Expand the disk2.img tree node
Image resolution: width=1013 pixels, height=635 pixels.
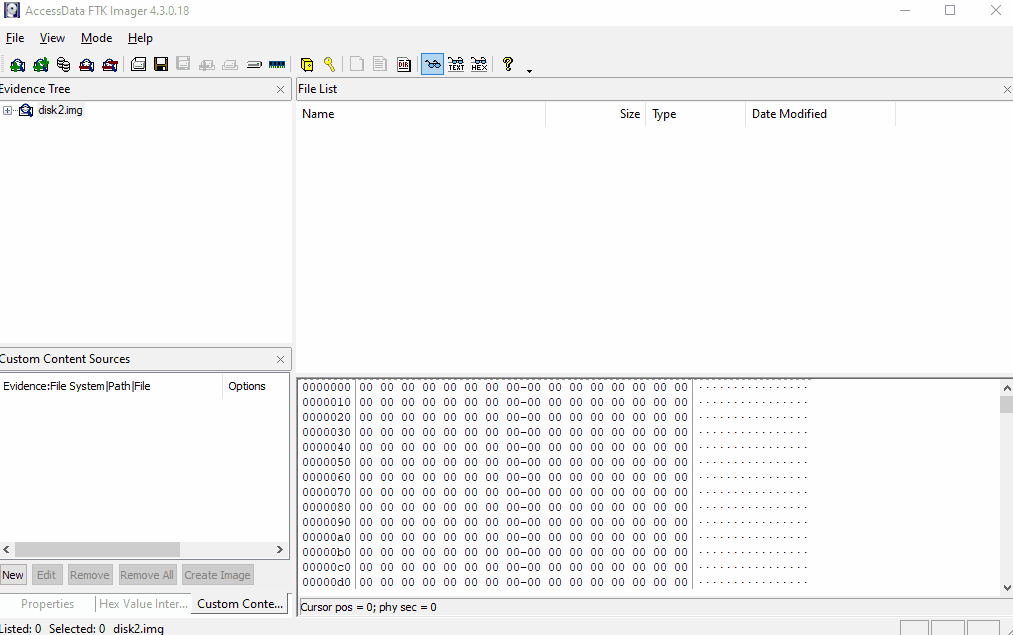pos(7,110)
